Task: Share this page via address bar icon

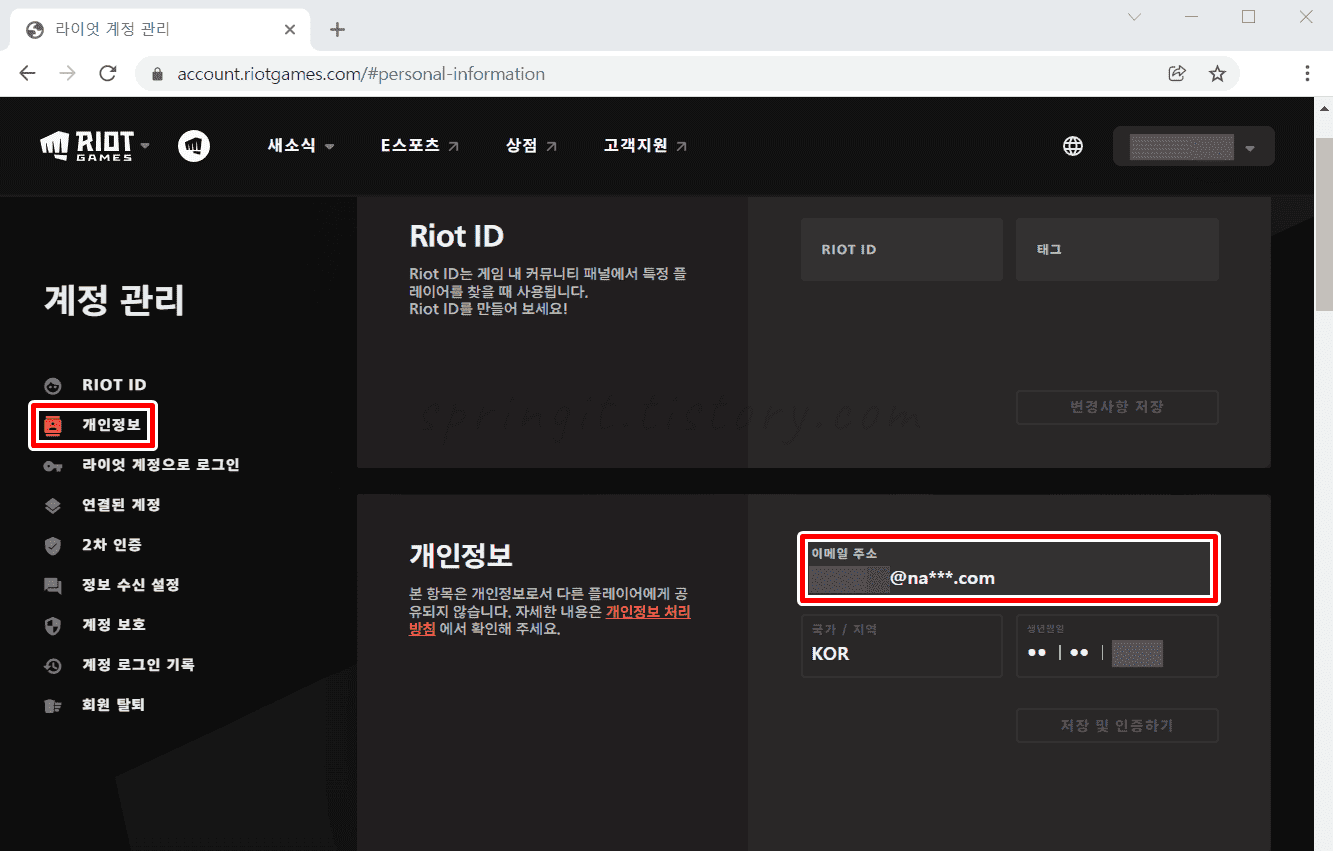Action: pos(1177,73)
